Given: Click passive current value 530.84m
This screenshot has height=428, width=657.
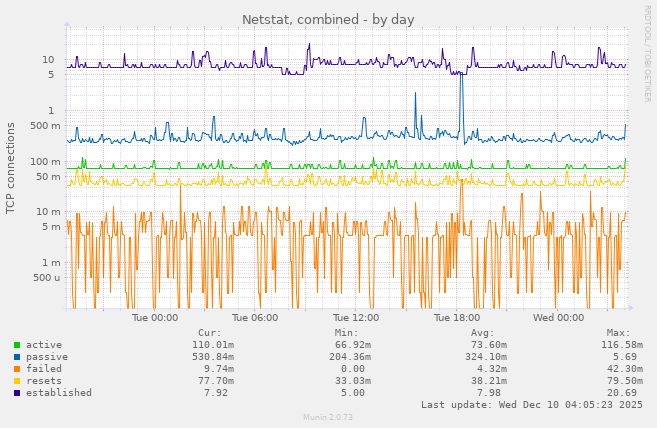Looking at the screenshot, I should click(x=213, y=357).
